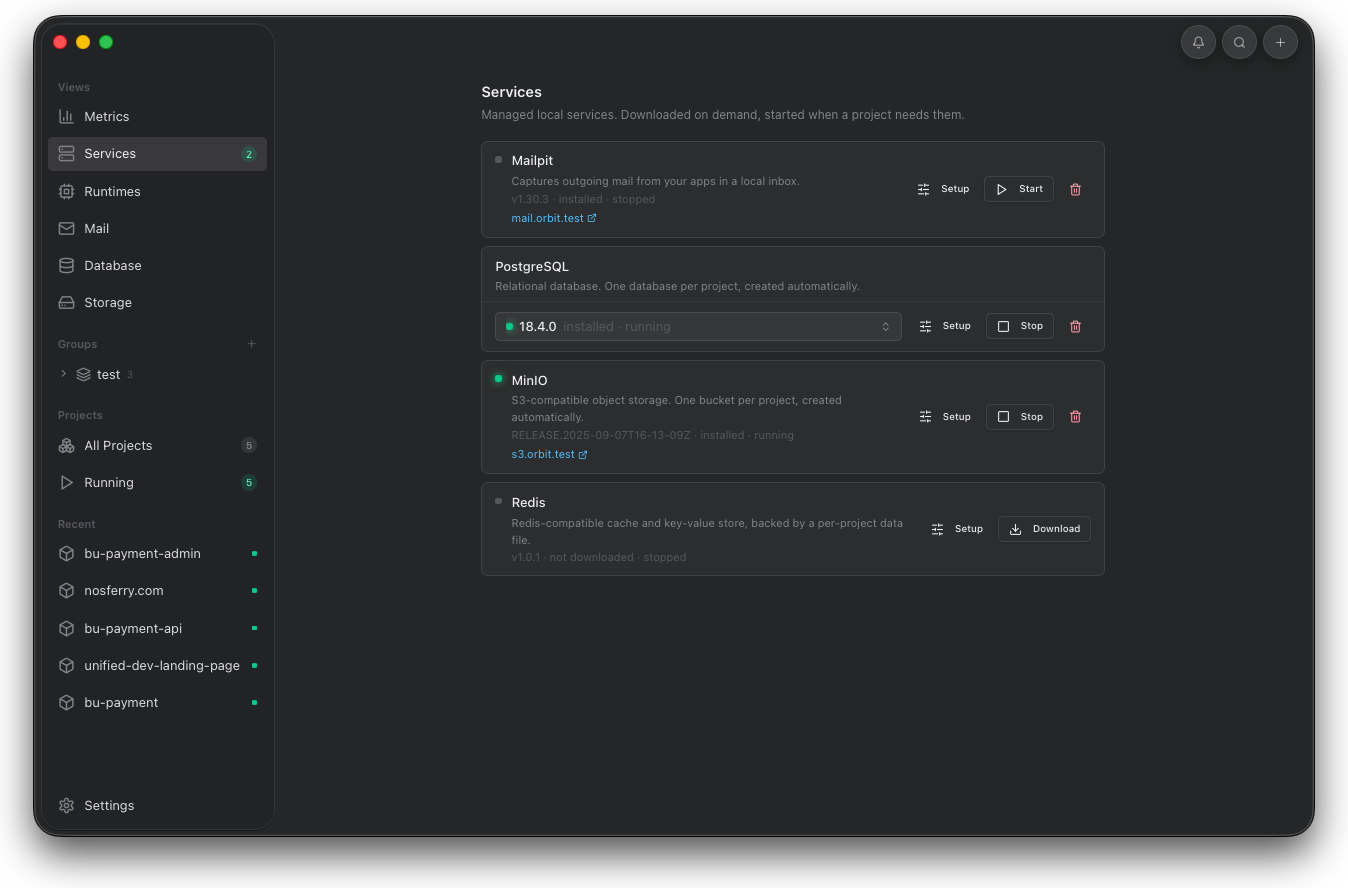
Task: Click the Storage drive icon in sidebar
Action: click(x=67, y=302)
